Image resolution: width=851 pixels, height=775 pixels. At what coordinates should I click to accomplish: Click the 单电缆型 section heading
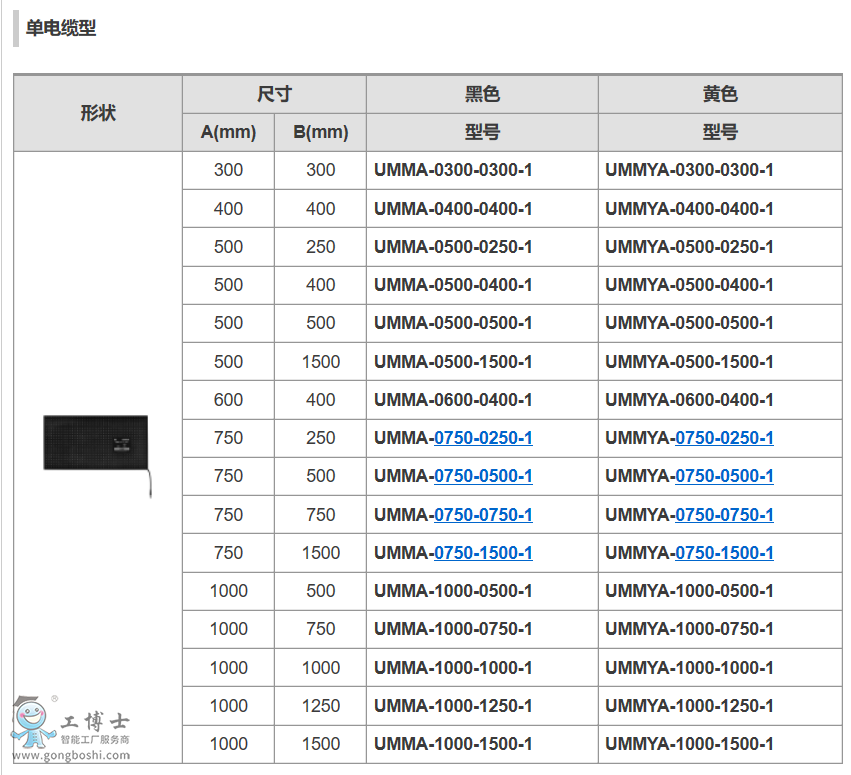tap(61, 28)
